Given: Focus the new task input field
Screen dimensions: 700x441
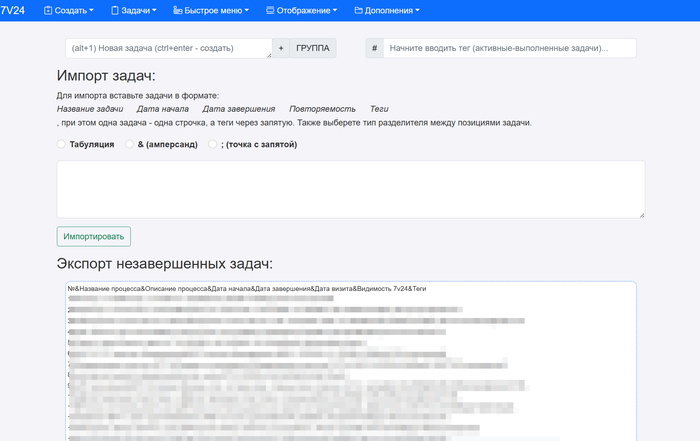Looking at the screenshot, I should pos(166,48).
